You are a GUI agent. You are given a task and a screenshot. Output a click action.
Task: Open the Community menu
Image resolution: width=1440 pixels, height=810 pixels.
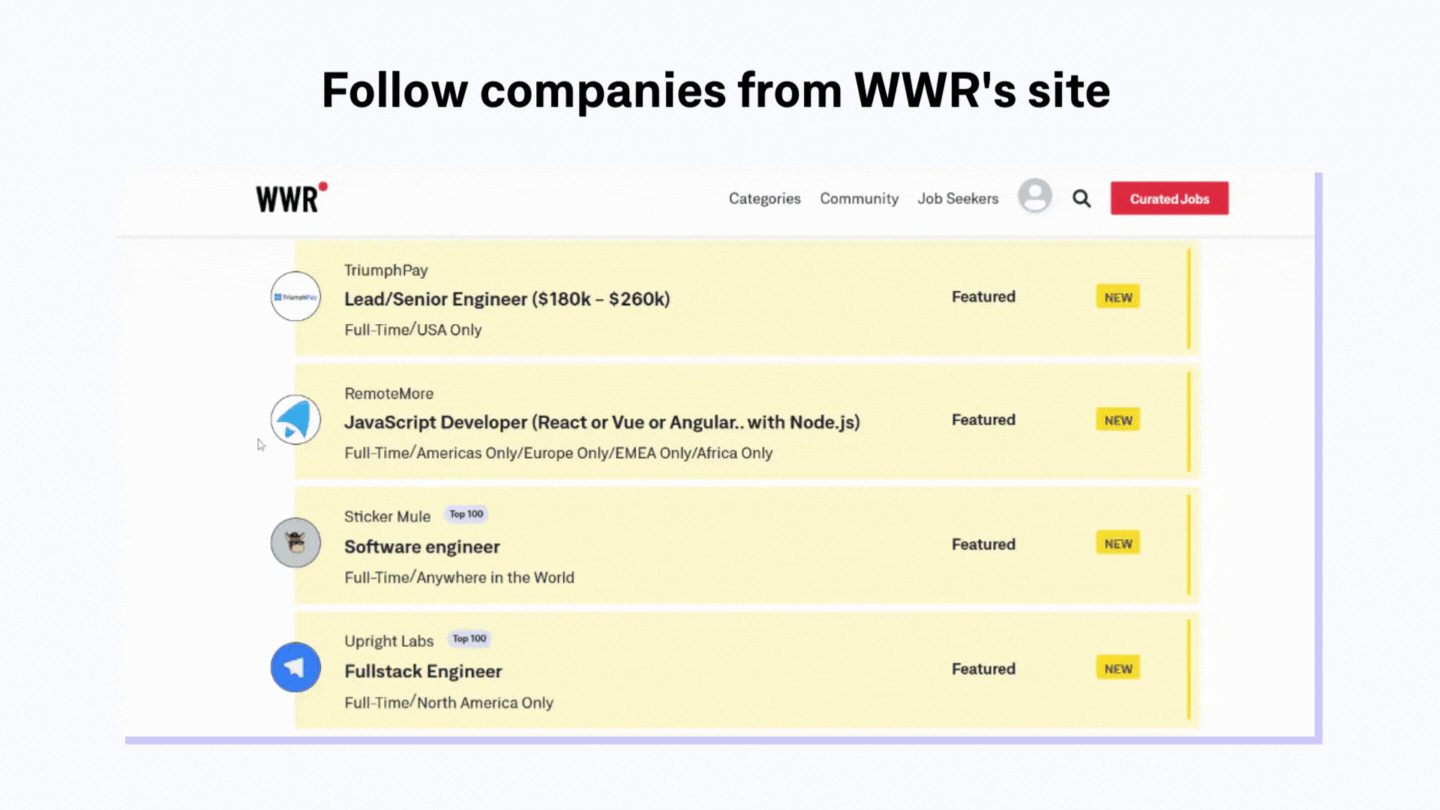pyautogui.click(x=859, y=199)
